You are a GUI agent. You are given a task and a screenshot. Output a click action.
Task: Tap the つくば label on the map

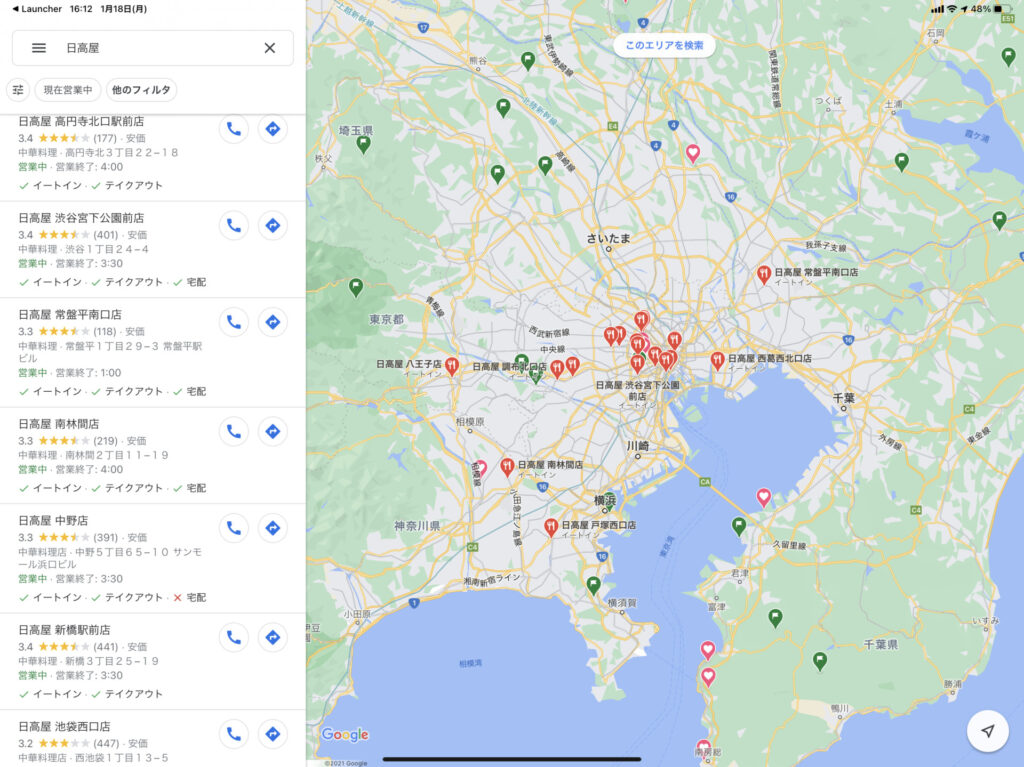coord(828,101)
